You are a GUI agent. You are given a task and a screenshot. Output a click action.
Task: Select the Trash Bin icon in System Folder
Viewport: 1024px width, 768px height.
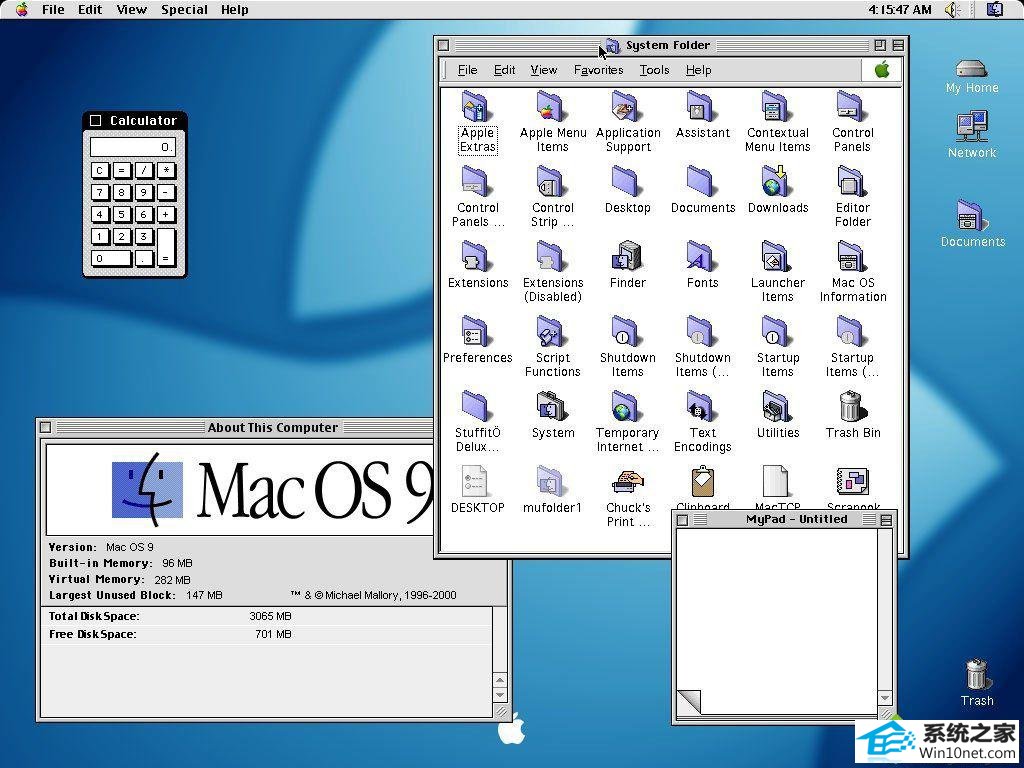(852, 408)
